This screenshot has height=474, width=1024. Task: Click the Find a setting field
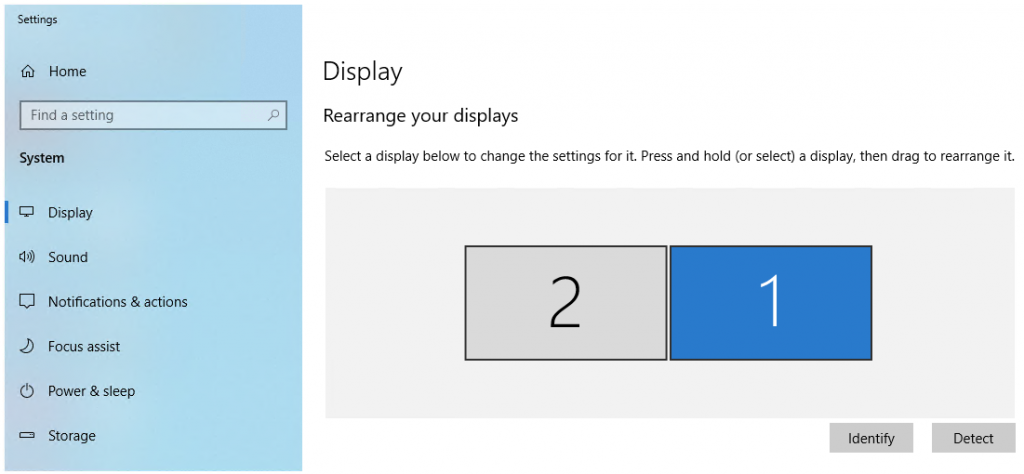[x=140, y=115]
